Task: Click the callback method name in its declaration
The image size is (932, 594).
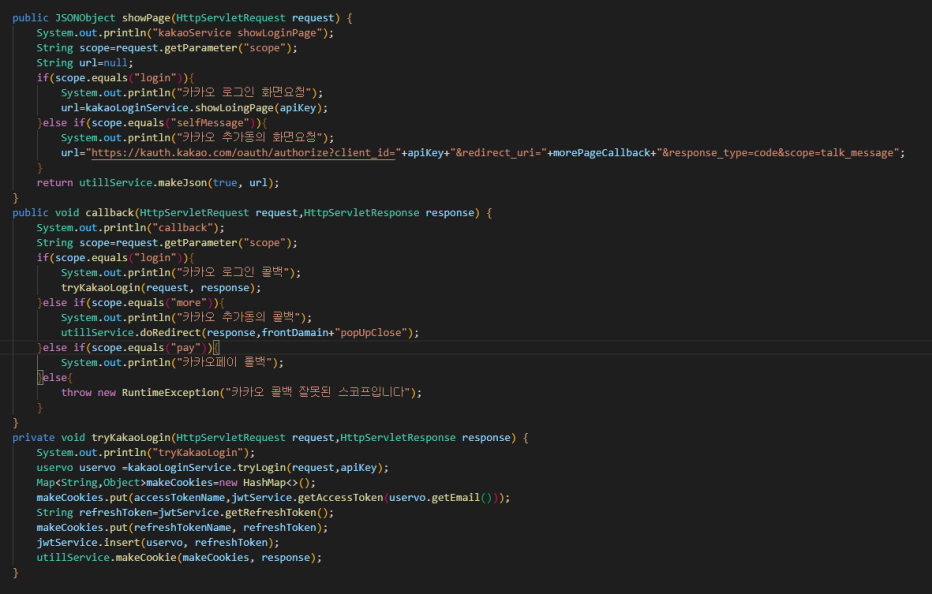Action: click(109, 213)
